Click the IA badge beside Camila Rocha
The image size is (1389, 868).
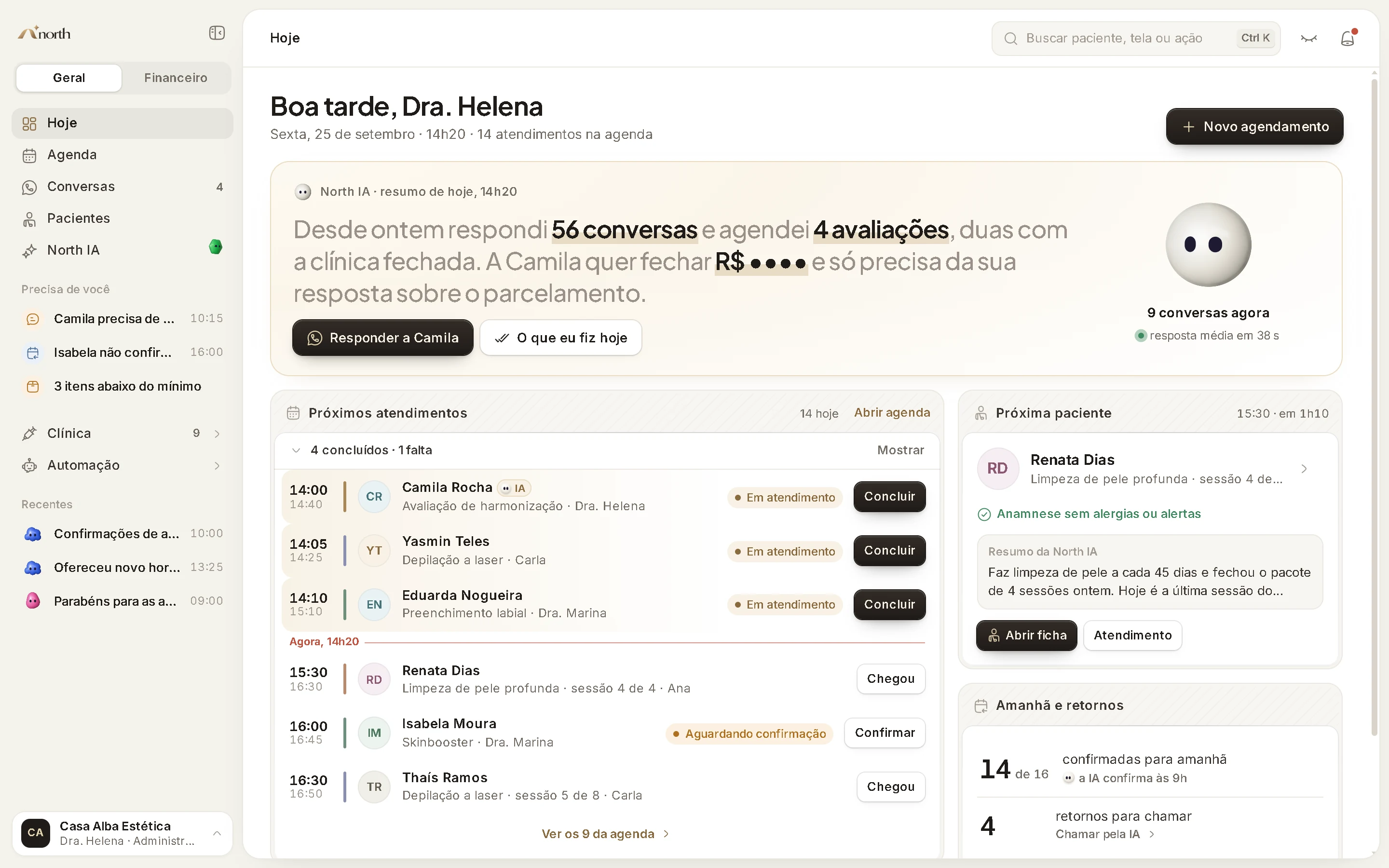point(514,488)
